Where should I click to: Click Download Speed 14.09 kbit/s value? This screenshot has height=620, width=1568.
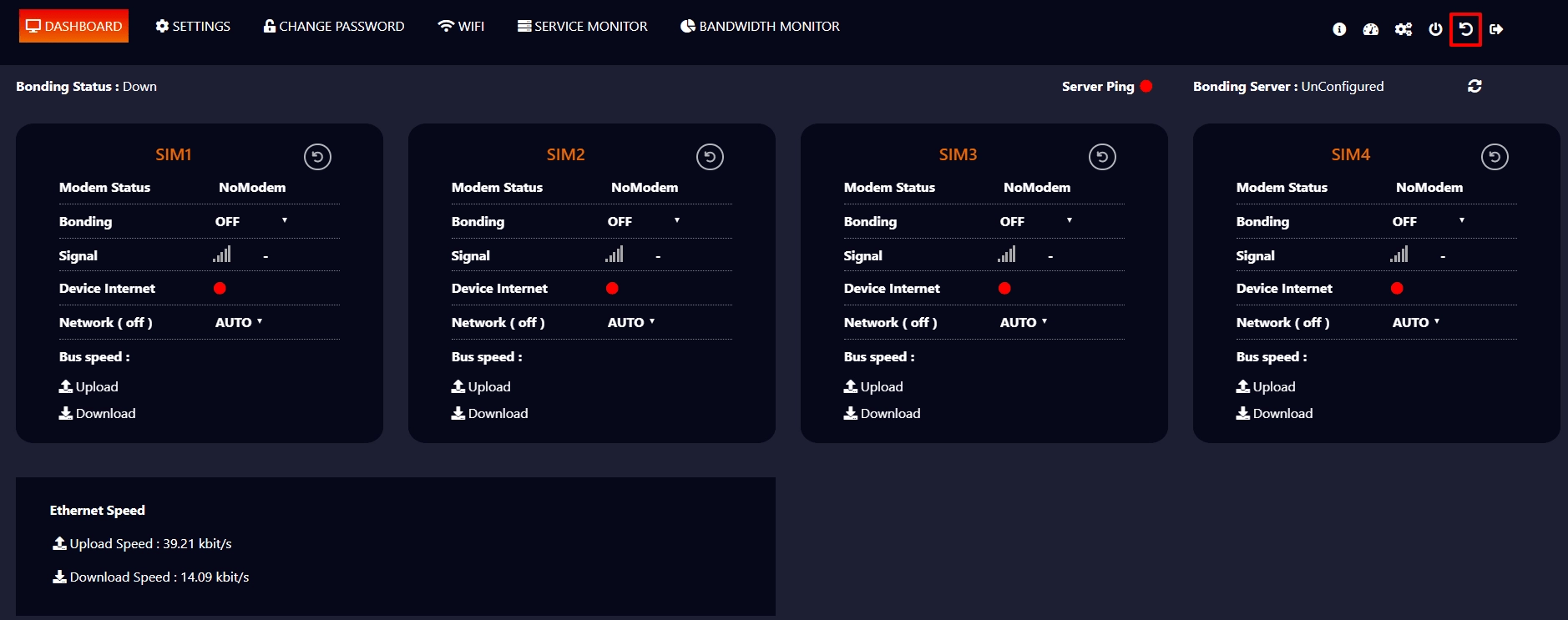(215, 577)
